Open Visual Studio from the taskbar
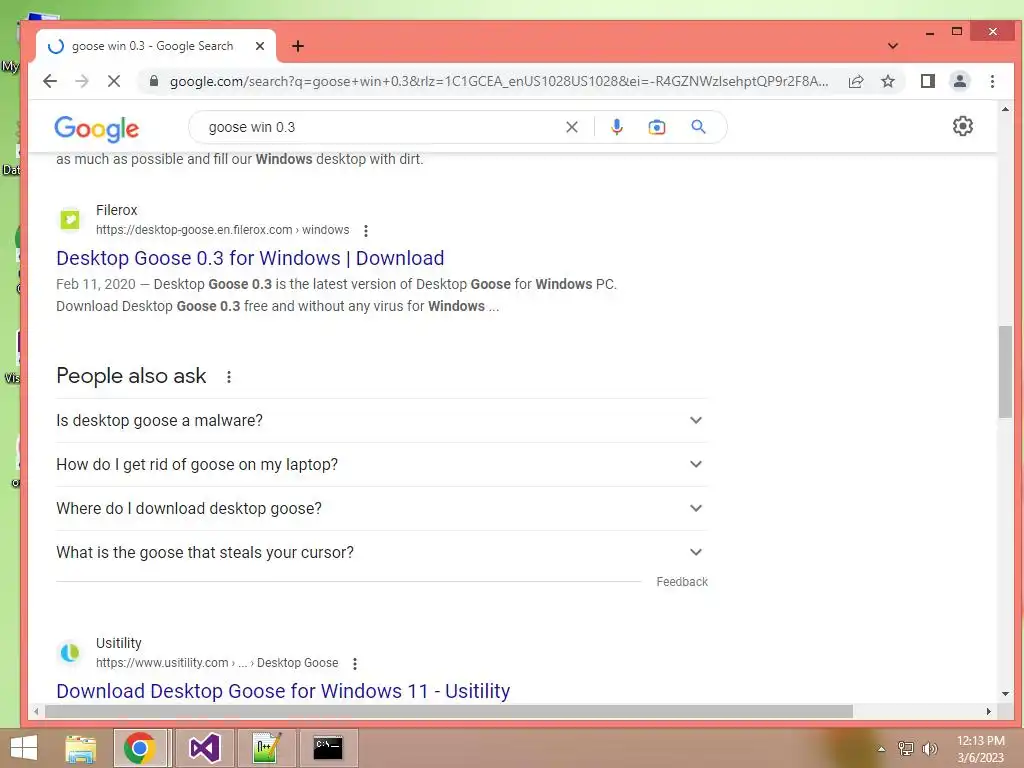 click(204, 748)
